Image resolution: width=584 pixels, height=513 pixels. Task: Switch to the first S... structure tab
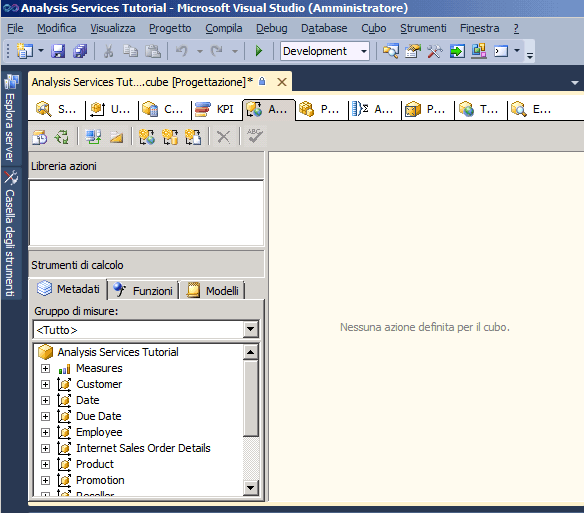point(56,110)
